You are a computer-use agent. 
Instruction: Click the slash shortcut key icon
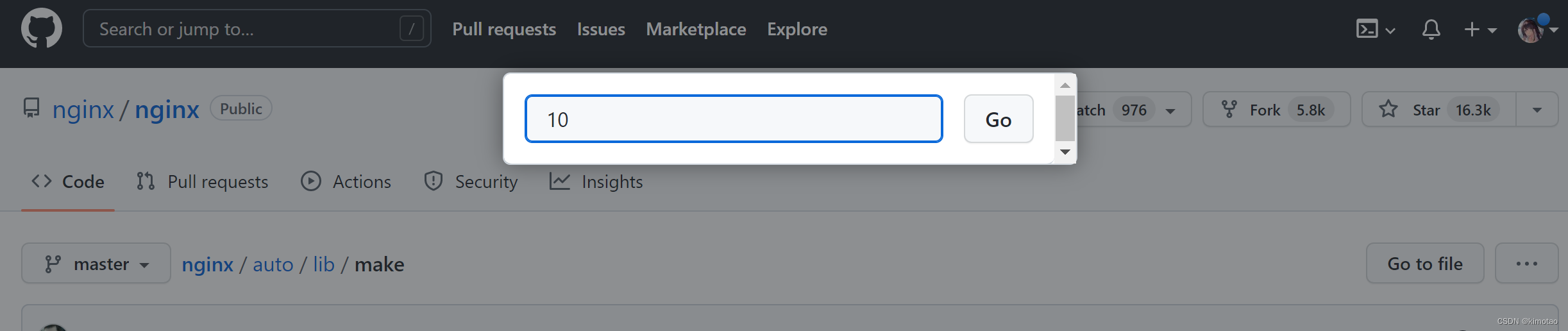[411, 28]
